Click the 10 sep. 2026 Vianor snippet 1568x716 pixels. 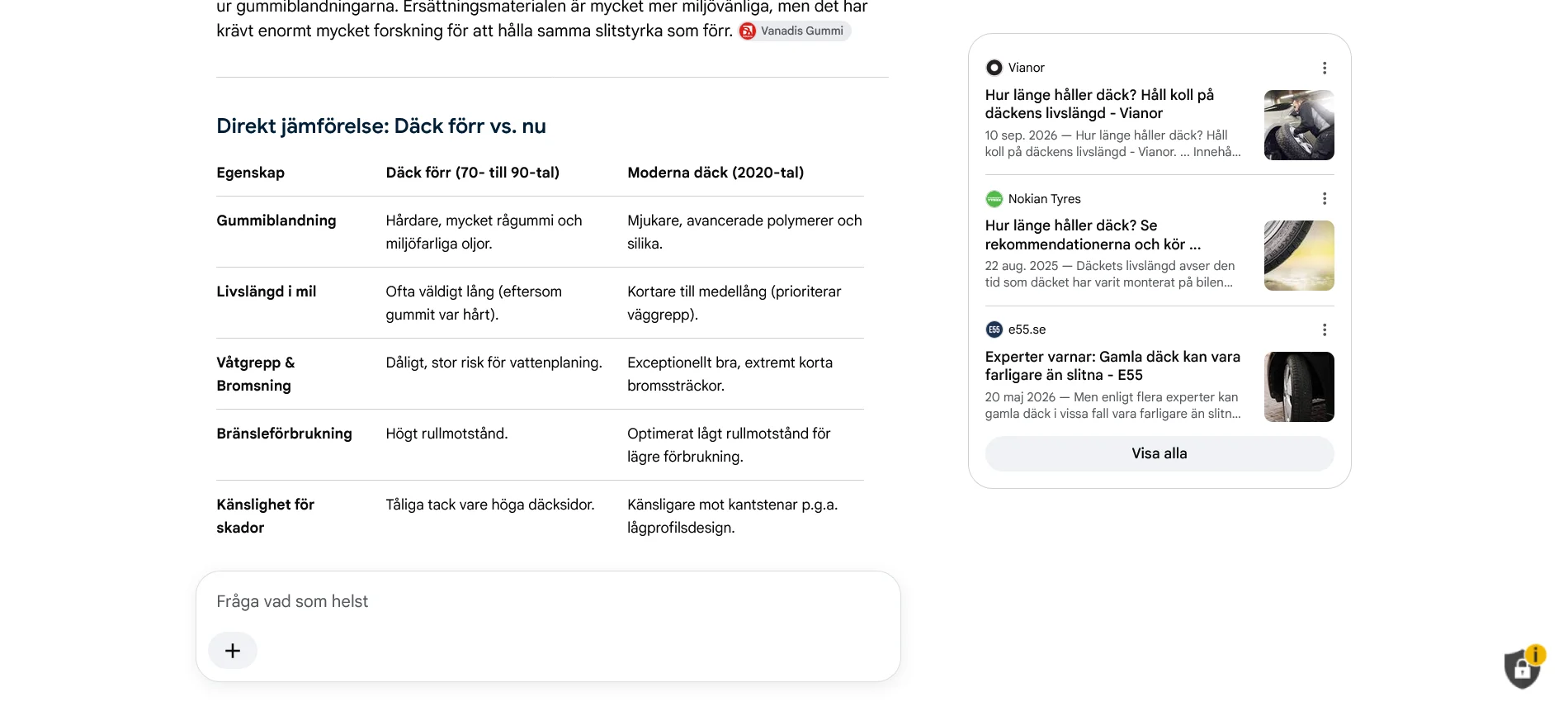(1112, 144)
